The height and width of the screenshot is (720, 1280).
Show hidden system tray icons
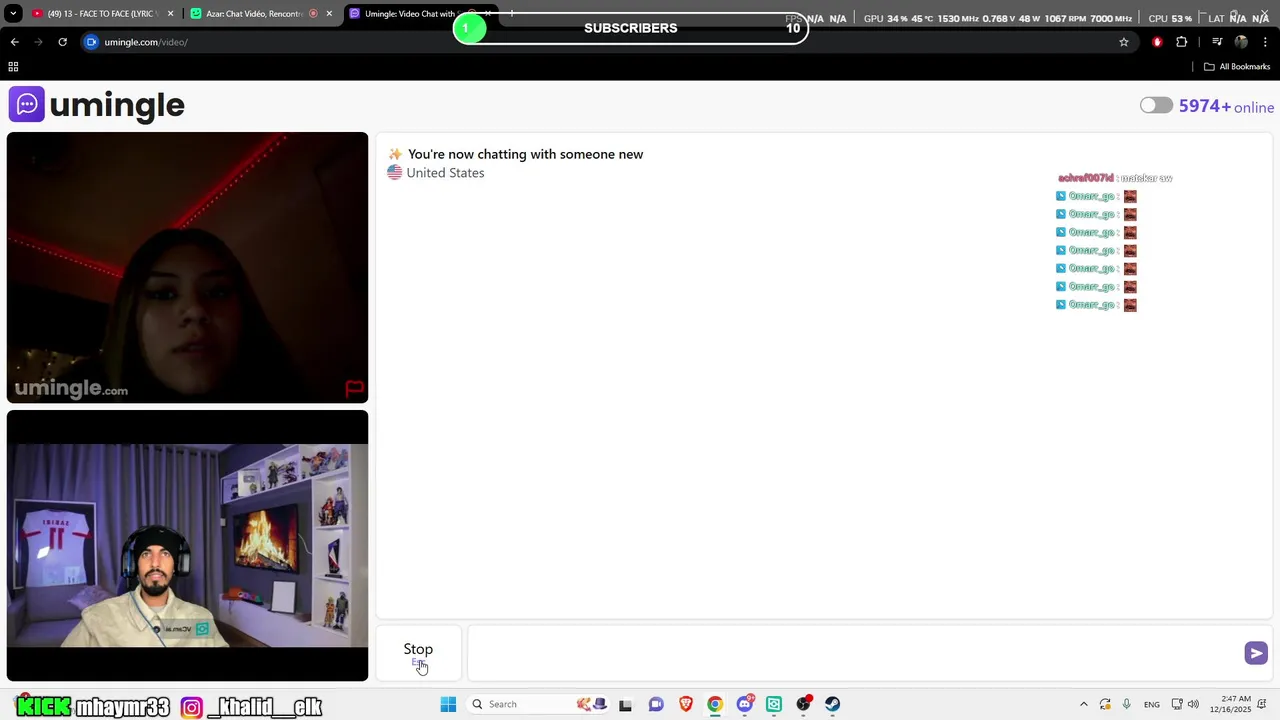(x=1083, y=704)
